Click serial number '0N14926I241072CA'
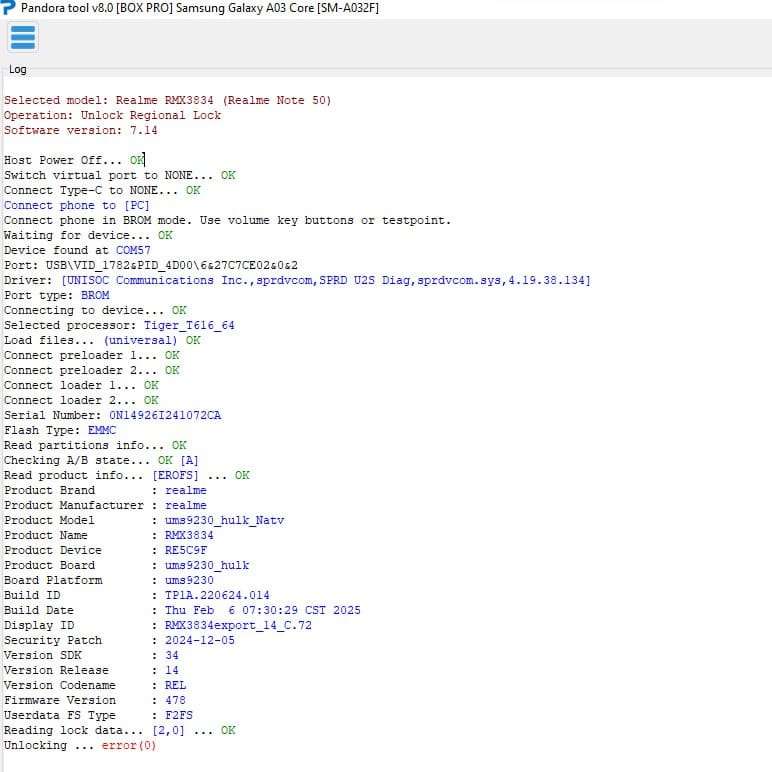Image resolution: width=772 pixels, height=772 pixels. tap(165, 416)
